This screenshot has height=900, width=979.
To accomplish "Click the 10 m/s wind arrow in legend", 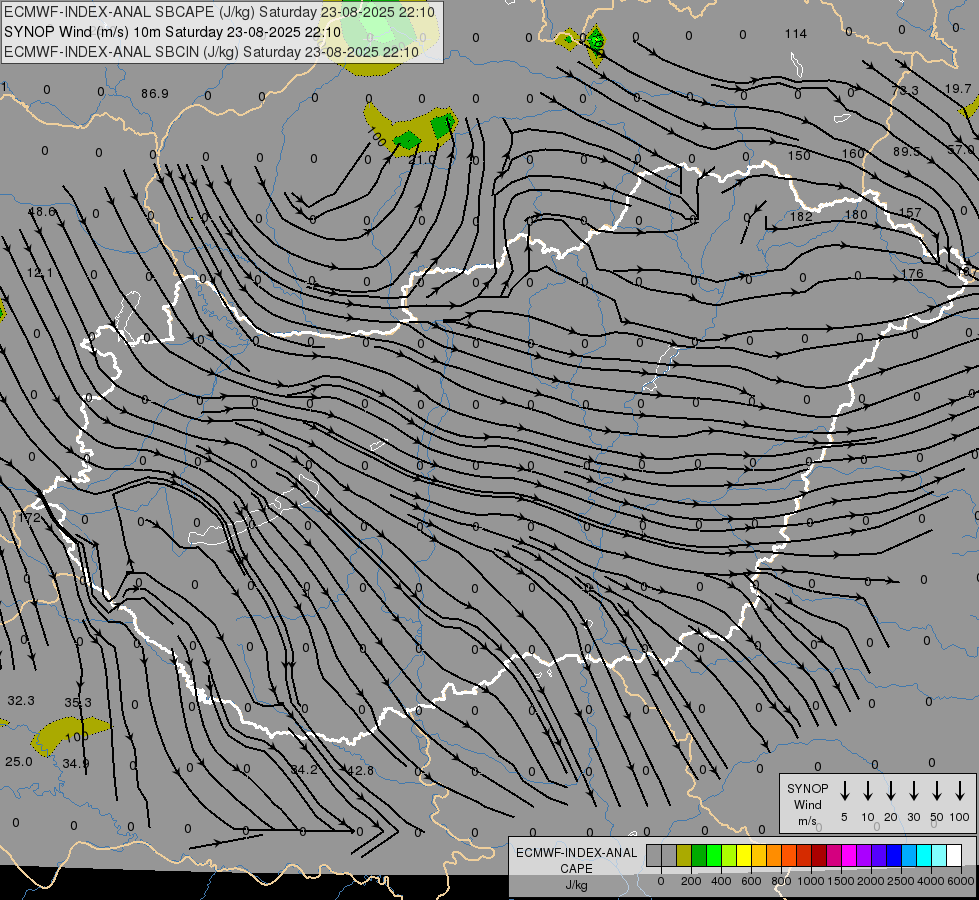I will [x=867, y=791].
